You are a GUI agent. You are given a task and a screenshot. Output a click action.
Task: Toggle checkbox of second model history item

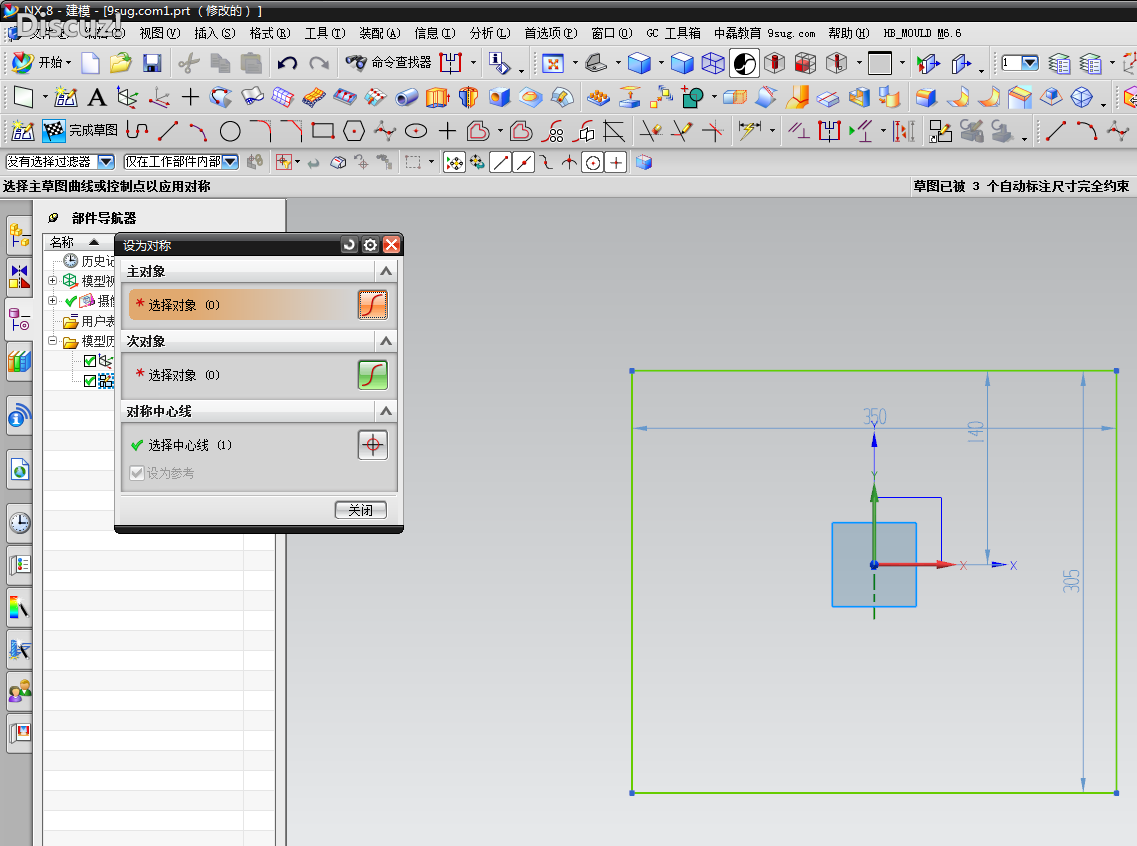pyautogui.click(x=90, y=381)
